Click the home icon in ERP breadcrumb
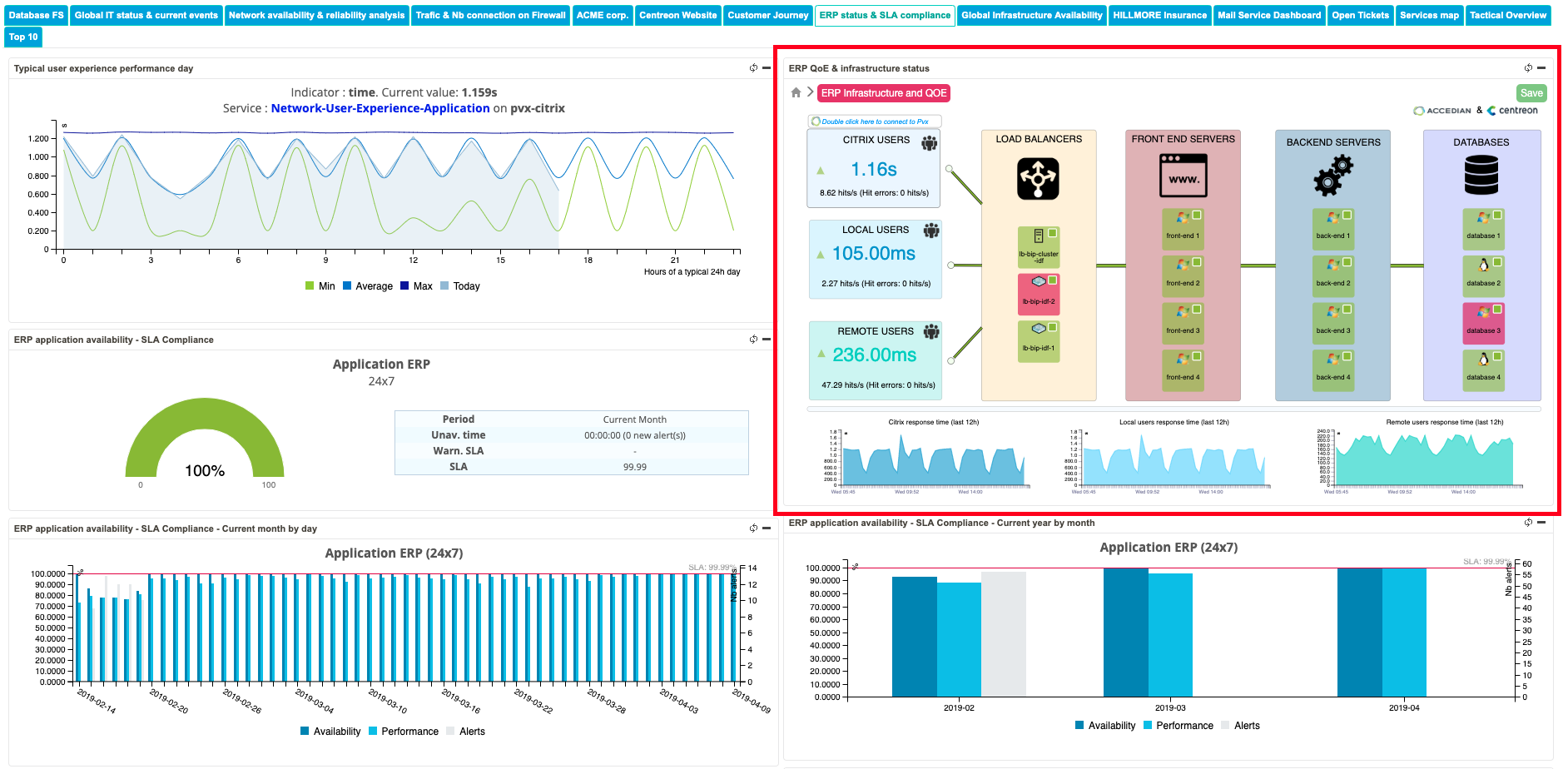The image size is (1568, 769). click(796, 93)
